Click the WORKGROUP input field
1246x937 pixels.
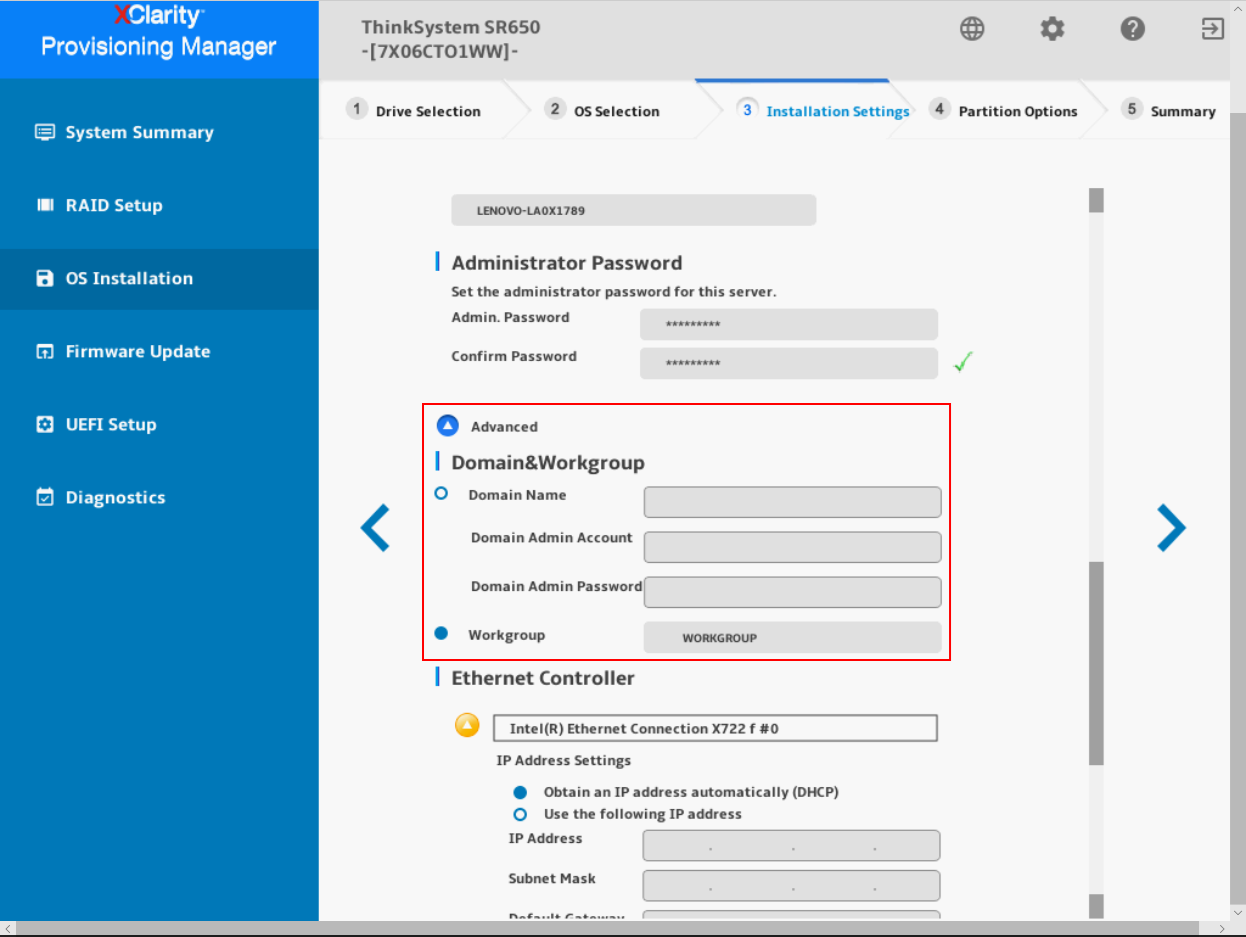pyautogui.click(x=792, y=637)
